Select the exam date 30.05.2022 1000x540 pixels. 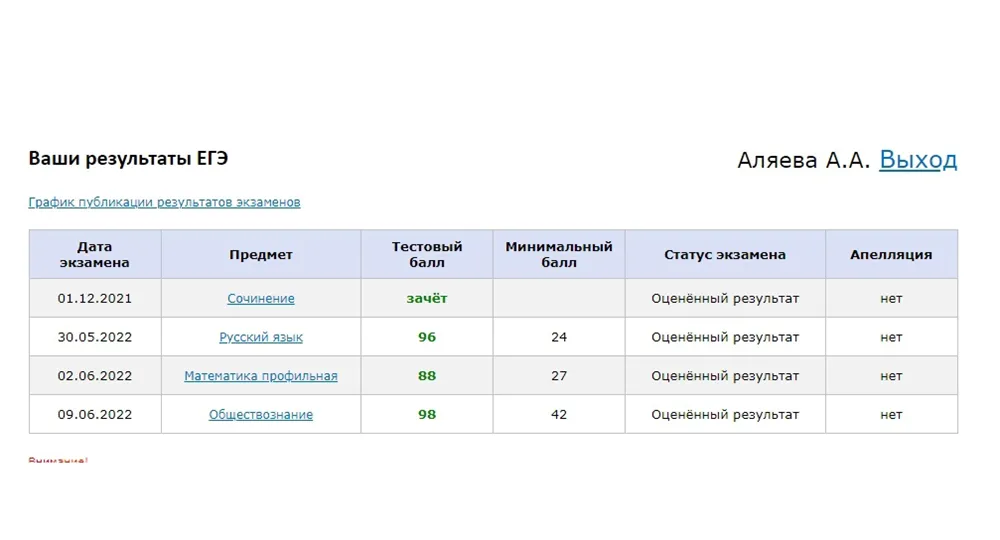pos(94,338)
